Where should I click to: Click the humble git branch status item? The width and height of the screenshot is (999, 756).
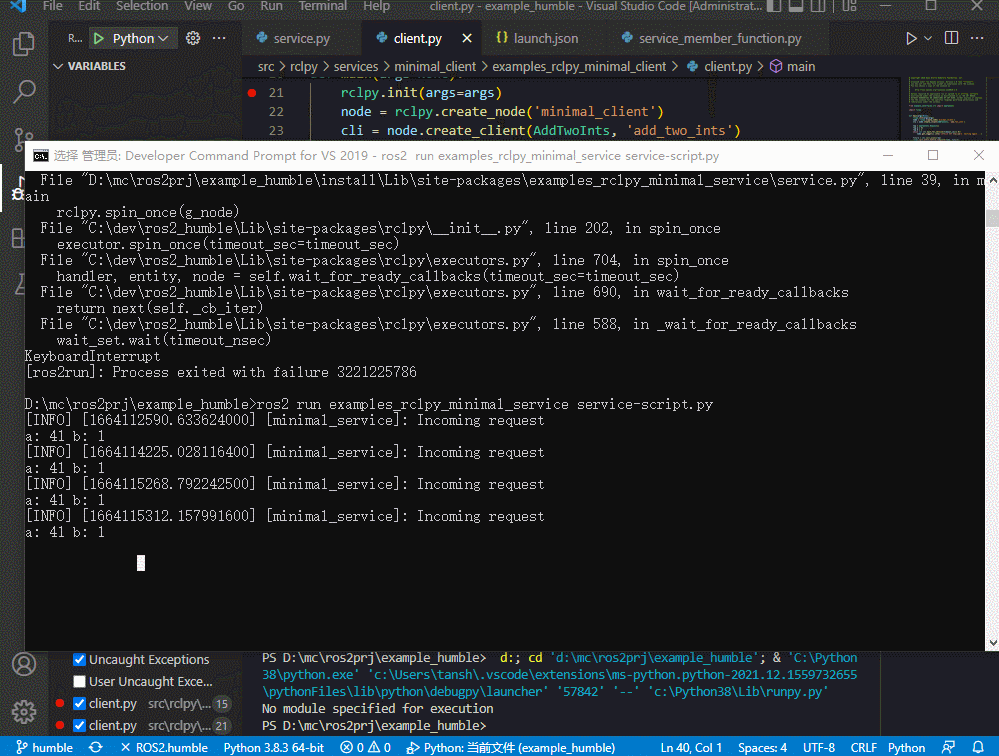coord(44,747)
